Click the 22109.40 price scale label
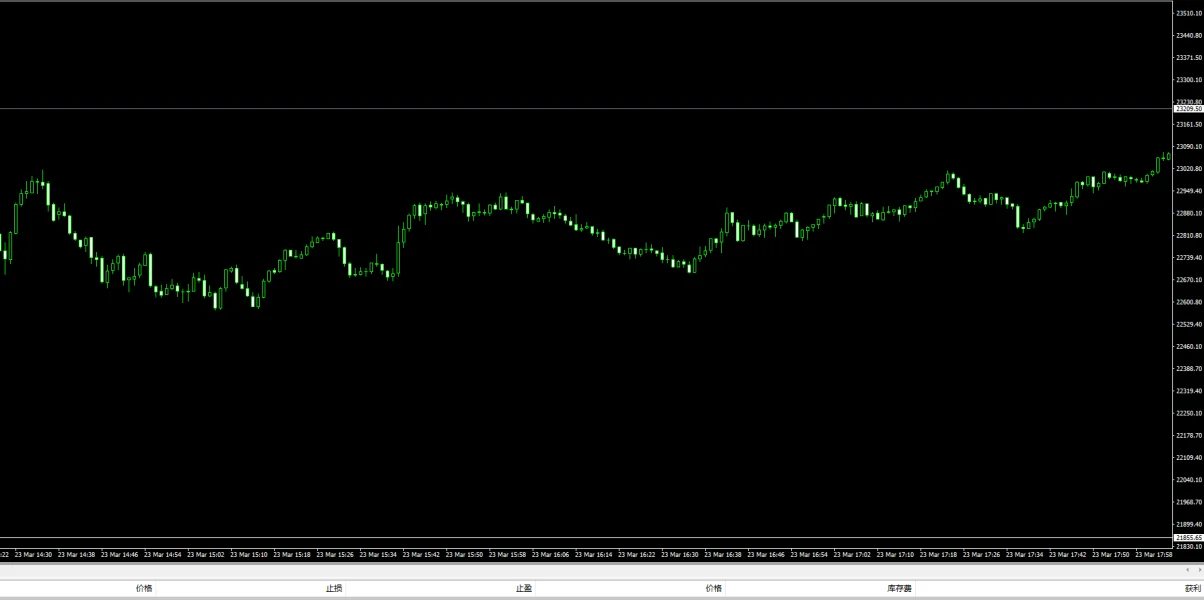This screenshot has width=1204, height=600. (x=1189, y=457)
